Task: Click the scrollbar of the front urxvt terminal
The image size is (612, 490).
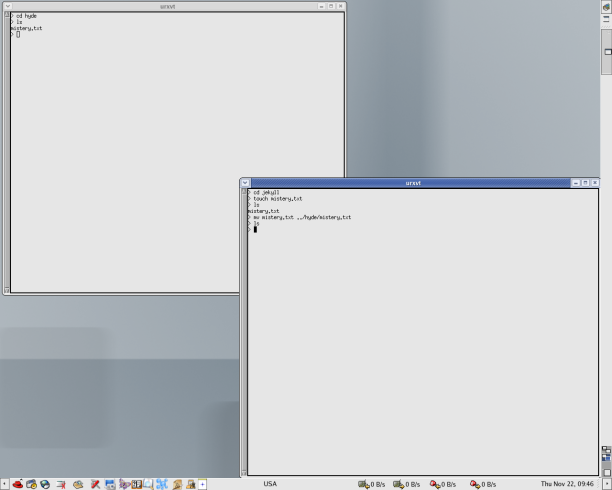Action: pos(244,332)
